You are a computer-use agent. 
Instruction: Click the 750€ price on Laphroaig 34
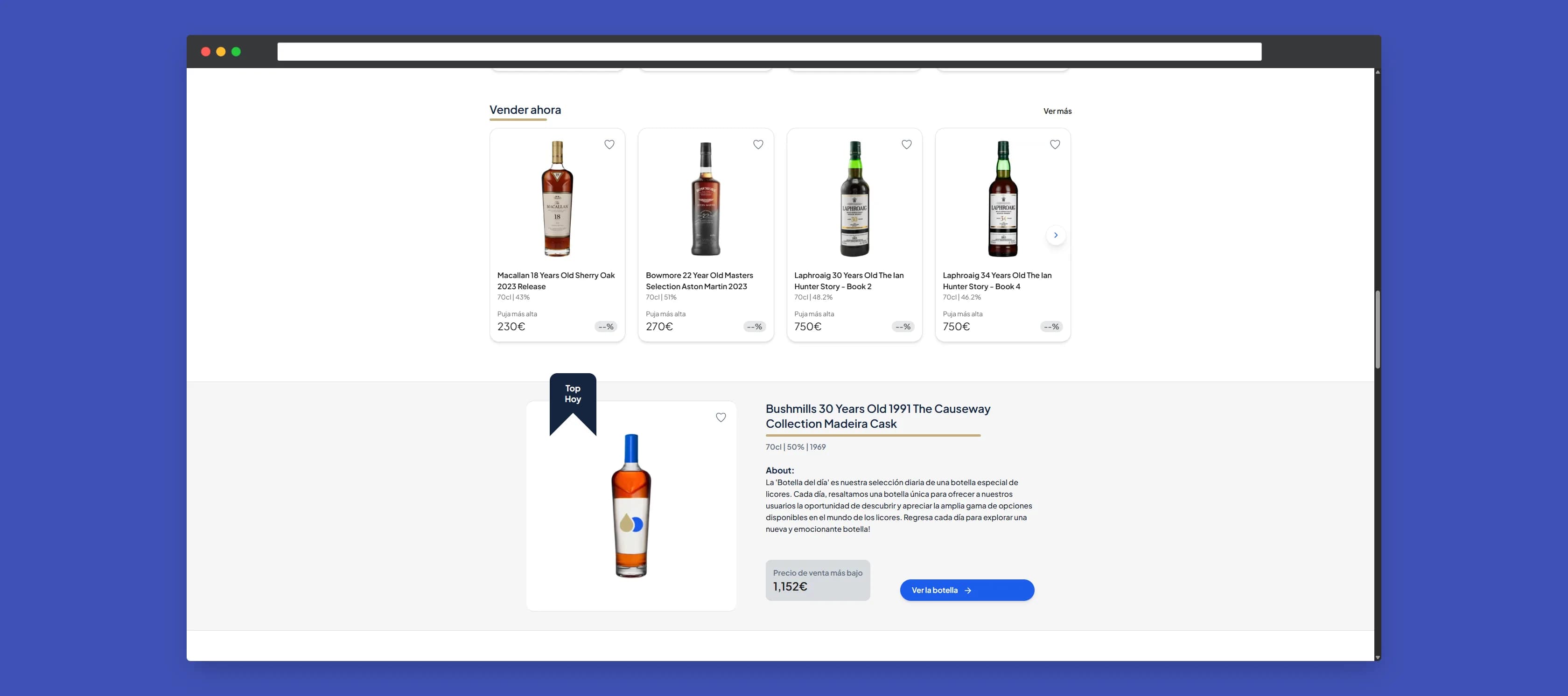(x=956, y=327)
